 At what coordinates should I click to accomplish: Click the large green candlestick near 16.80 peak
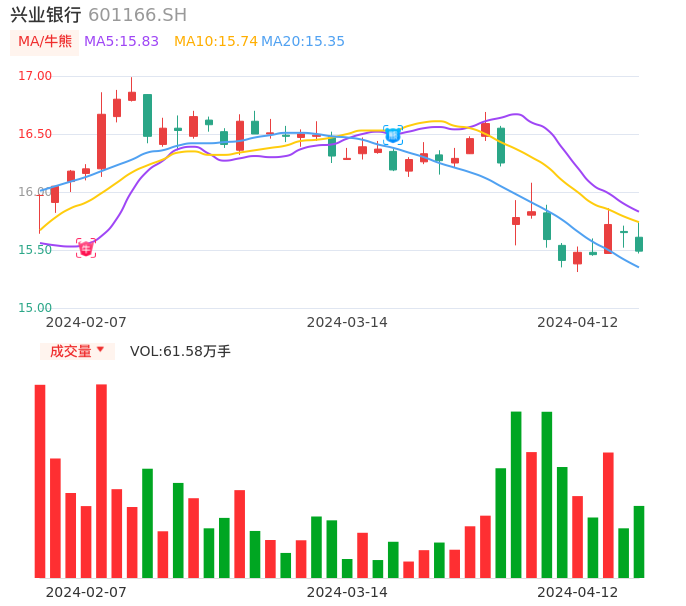click(x=147, y=116)
